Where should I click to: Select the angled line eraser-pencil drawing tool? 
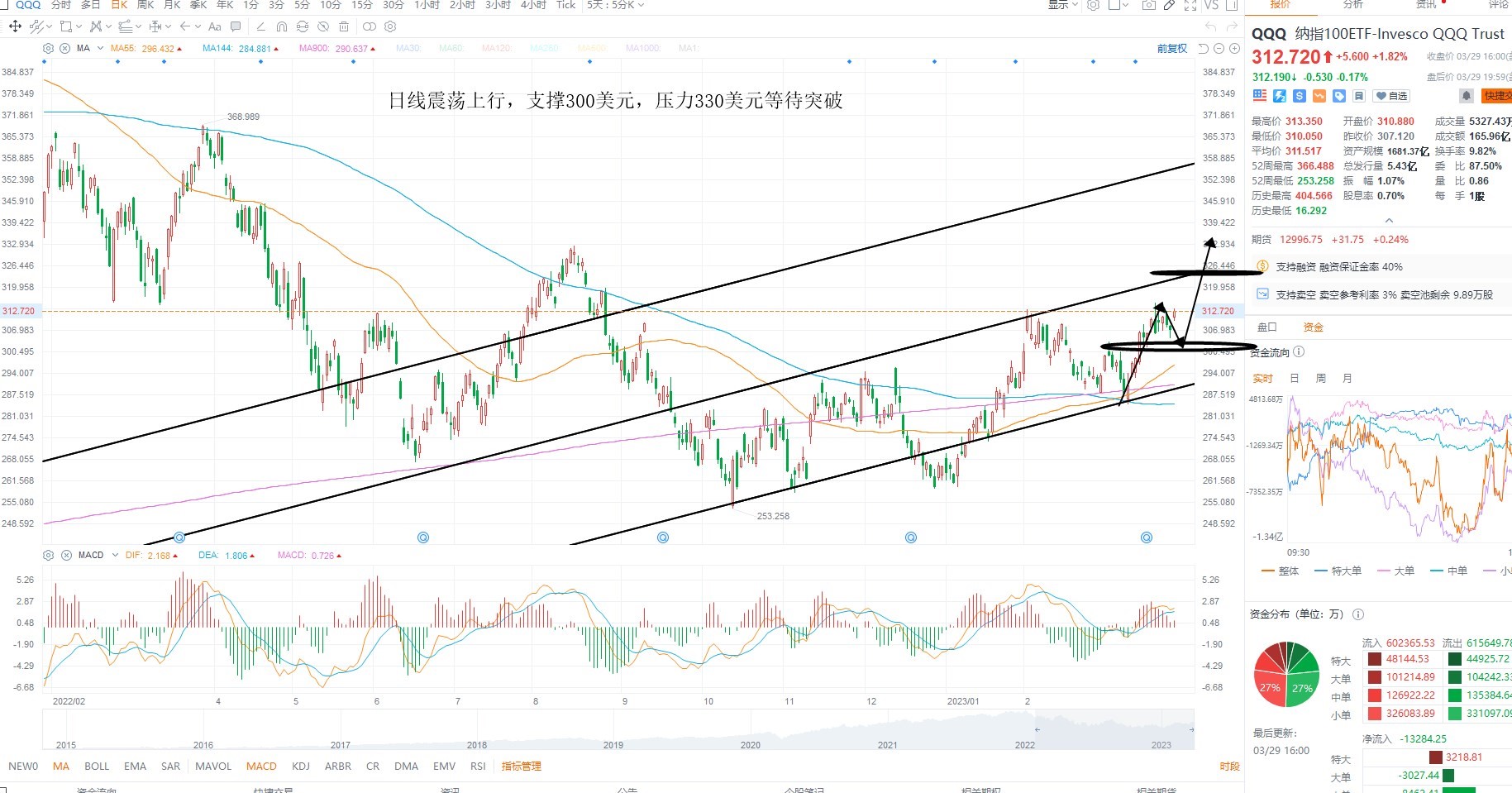tap(260, 26)
